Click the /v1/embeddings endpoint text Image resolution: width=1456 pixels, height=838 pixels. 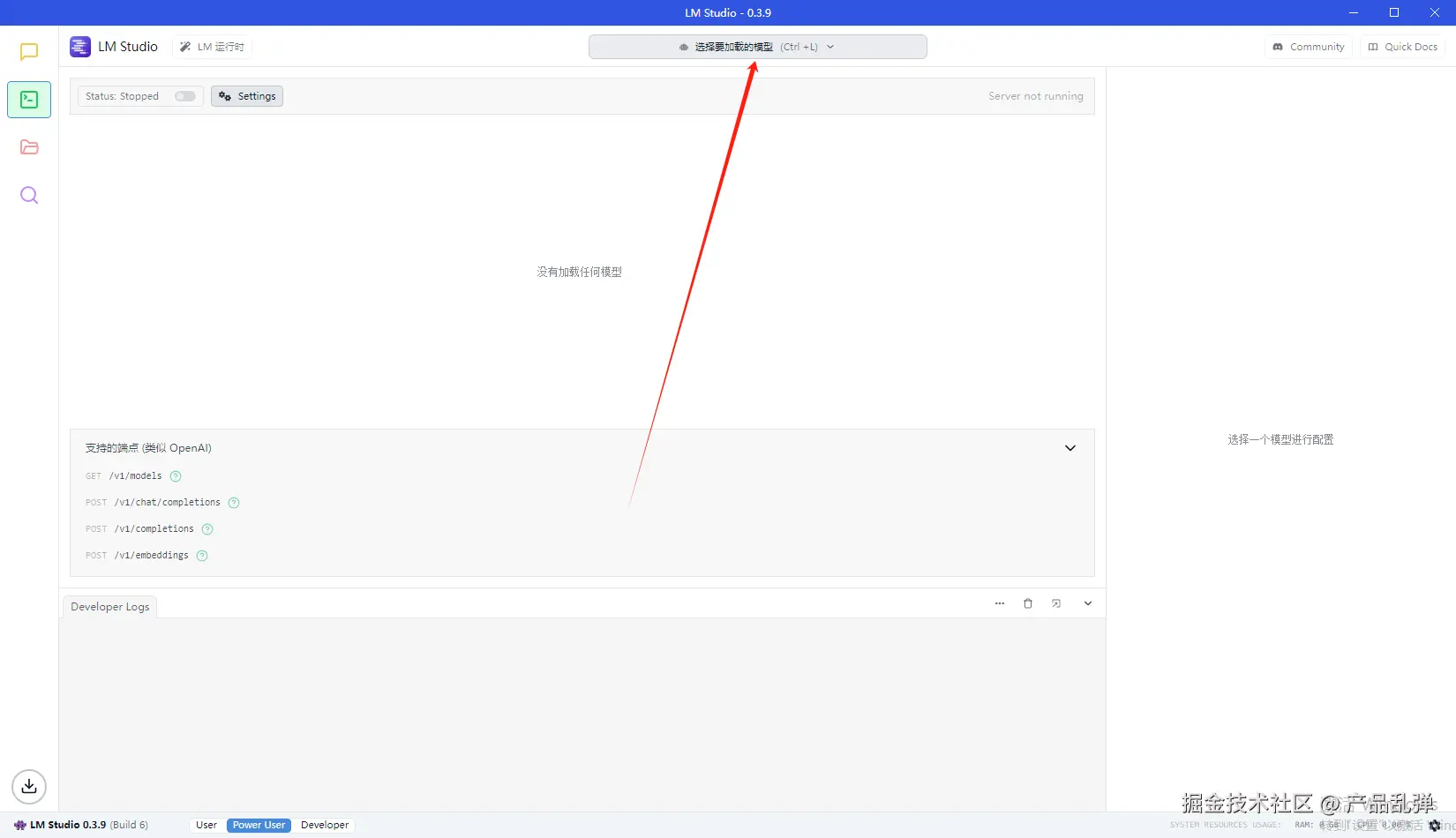click(x=152, y=556)
